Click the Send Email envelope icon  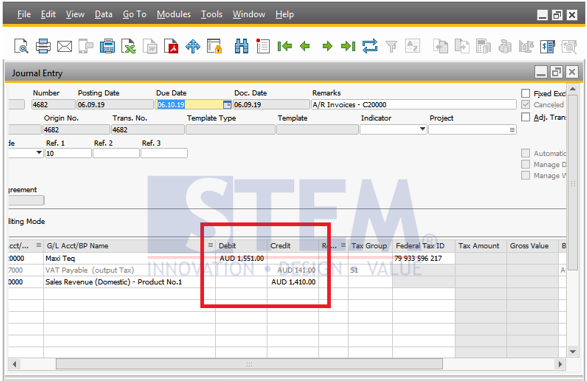point(64,47)
